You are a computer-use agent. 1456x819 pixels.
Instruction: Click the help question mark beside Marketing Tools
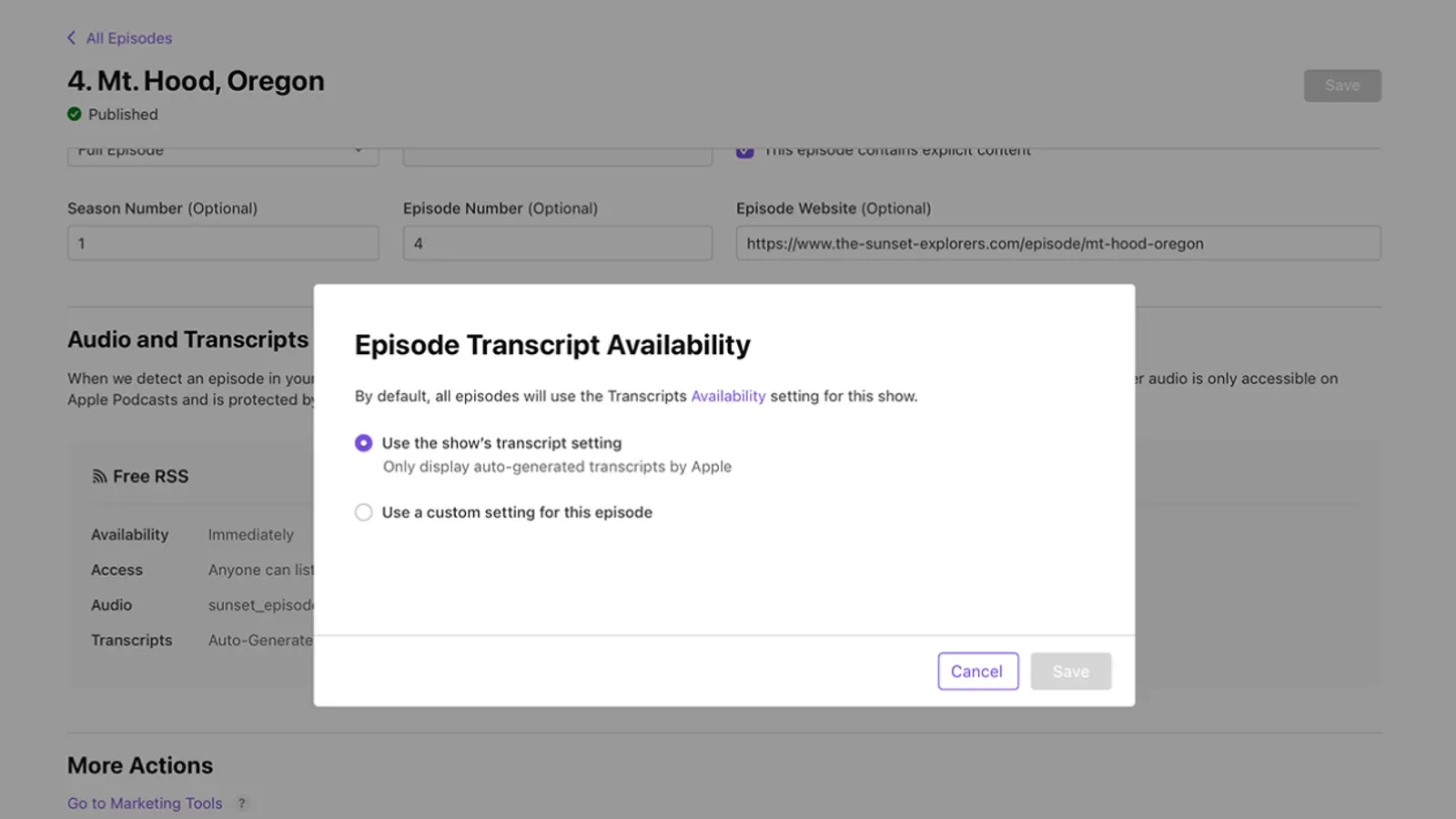(242, 804)
